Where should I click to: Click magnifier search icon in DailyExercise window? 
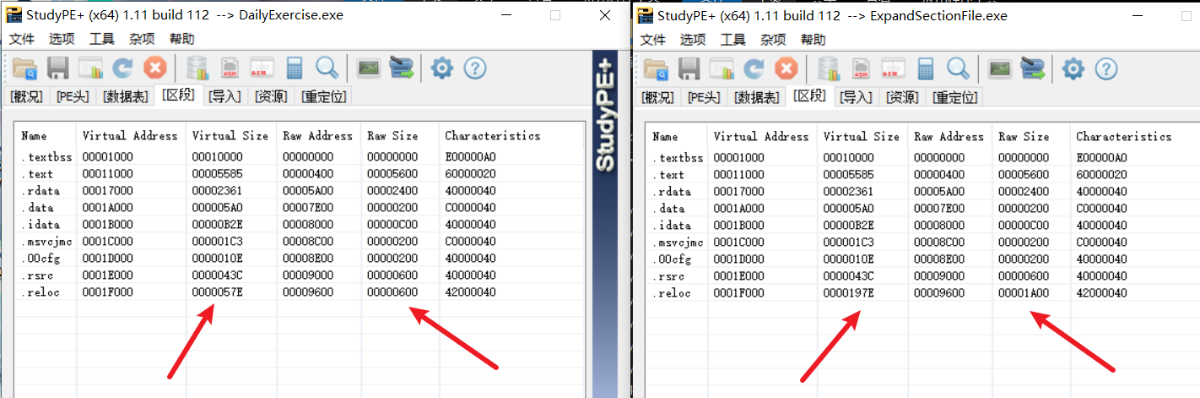pyautogui.click(x=326, y=68)
